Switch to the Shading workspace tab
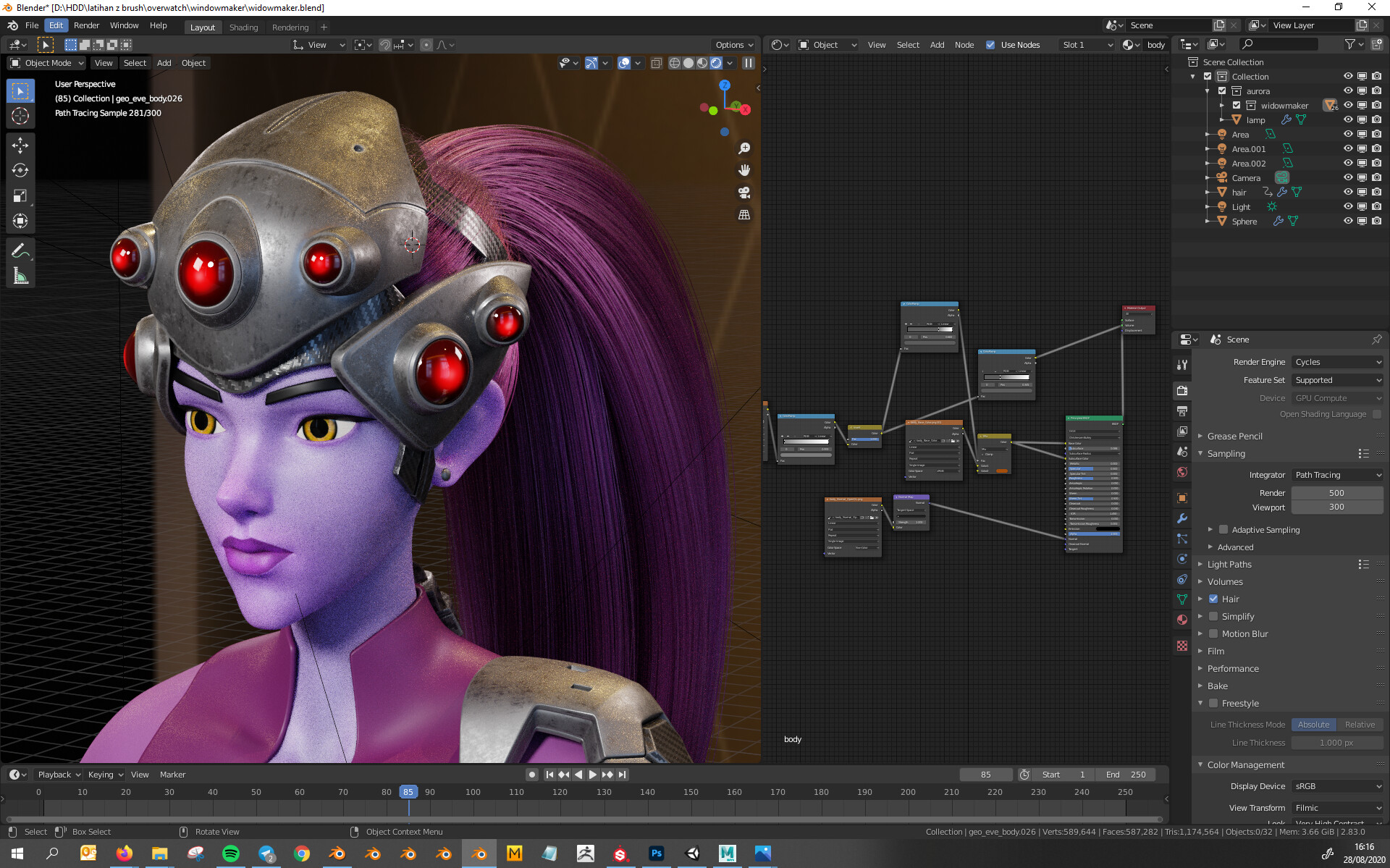This screenshot has width=1390, height=868. tap(243, 27)
